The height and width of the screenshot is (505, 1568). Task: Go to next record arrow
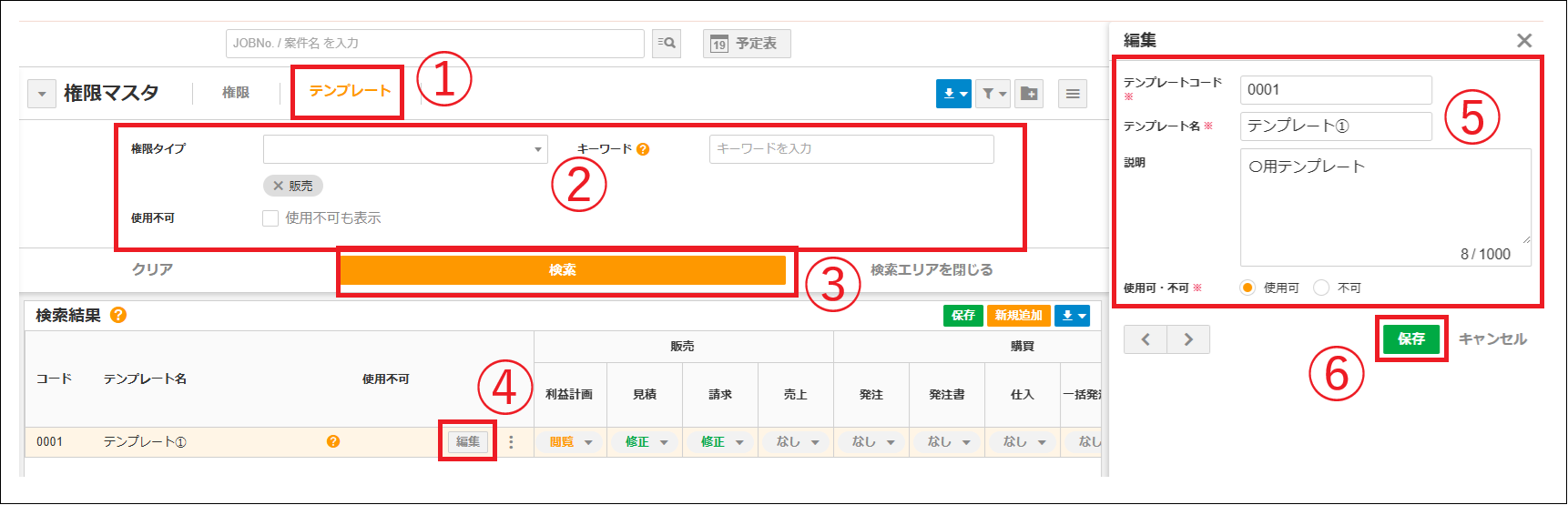click(x=1188, y=339)
